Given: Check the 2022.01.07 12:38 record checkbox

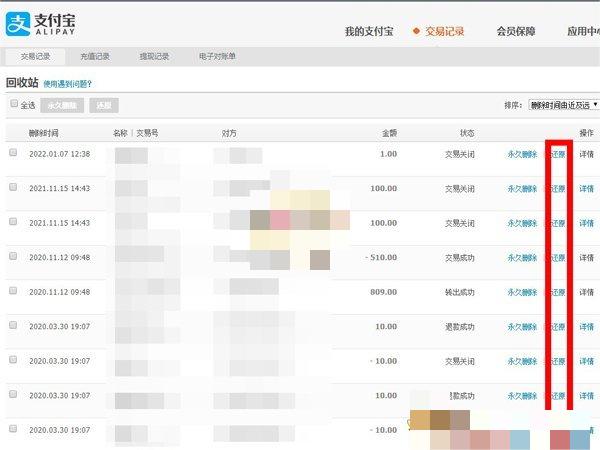Looking at the screenshot, I should tap(13, 153).
